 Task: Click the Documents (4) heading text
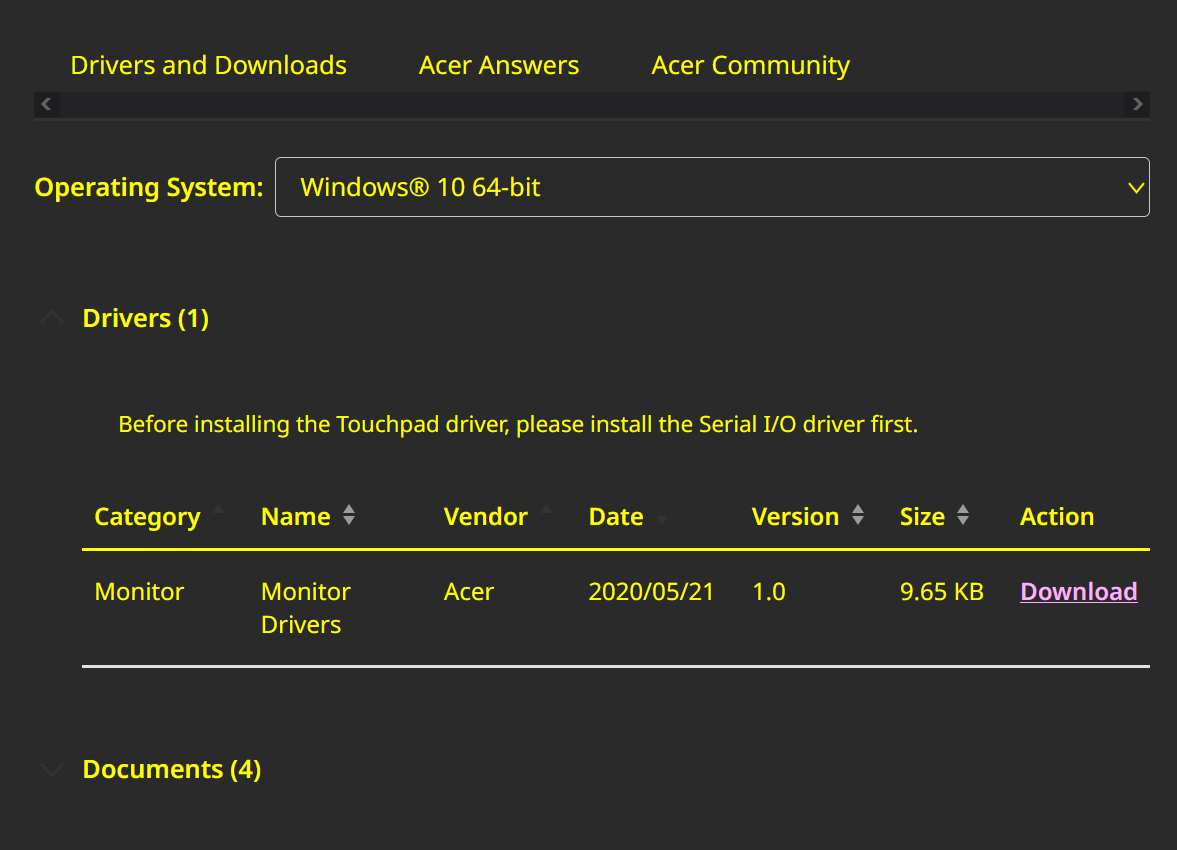(x=171, y=770)
